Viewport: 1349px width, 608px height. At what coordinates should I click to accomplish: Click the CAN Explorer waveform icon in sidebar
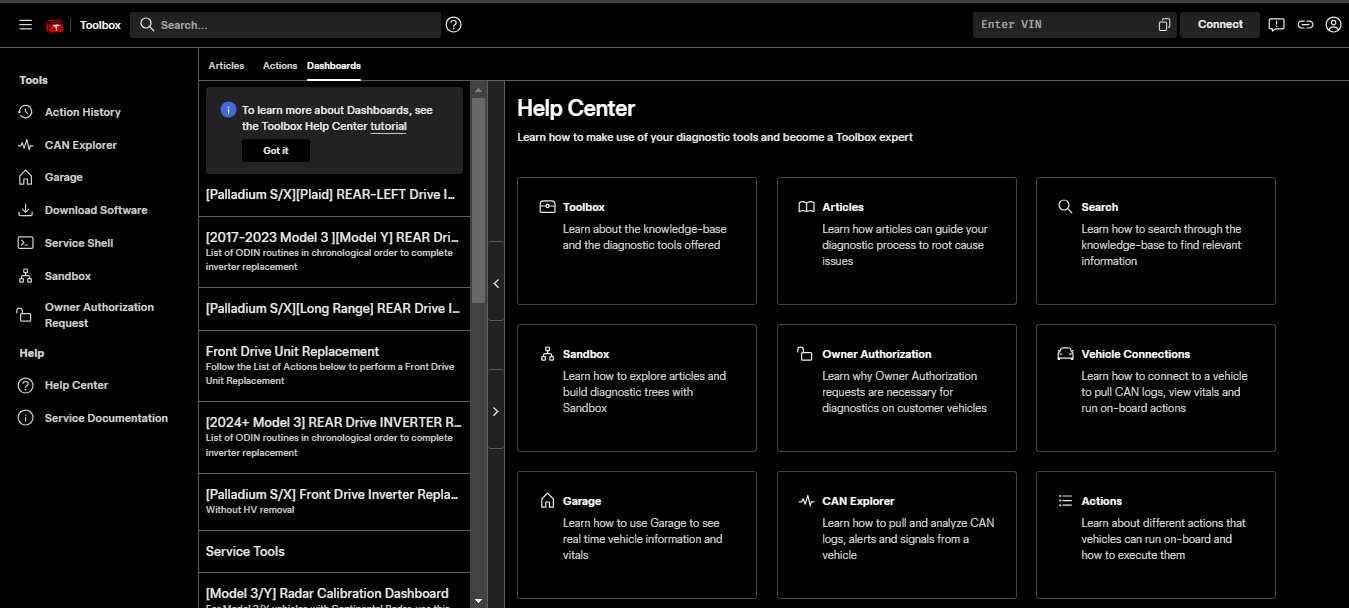[25, 145]
